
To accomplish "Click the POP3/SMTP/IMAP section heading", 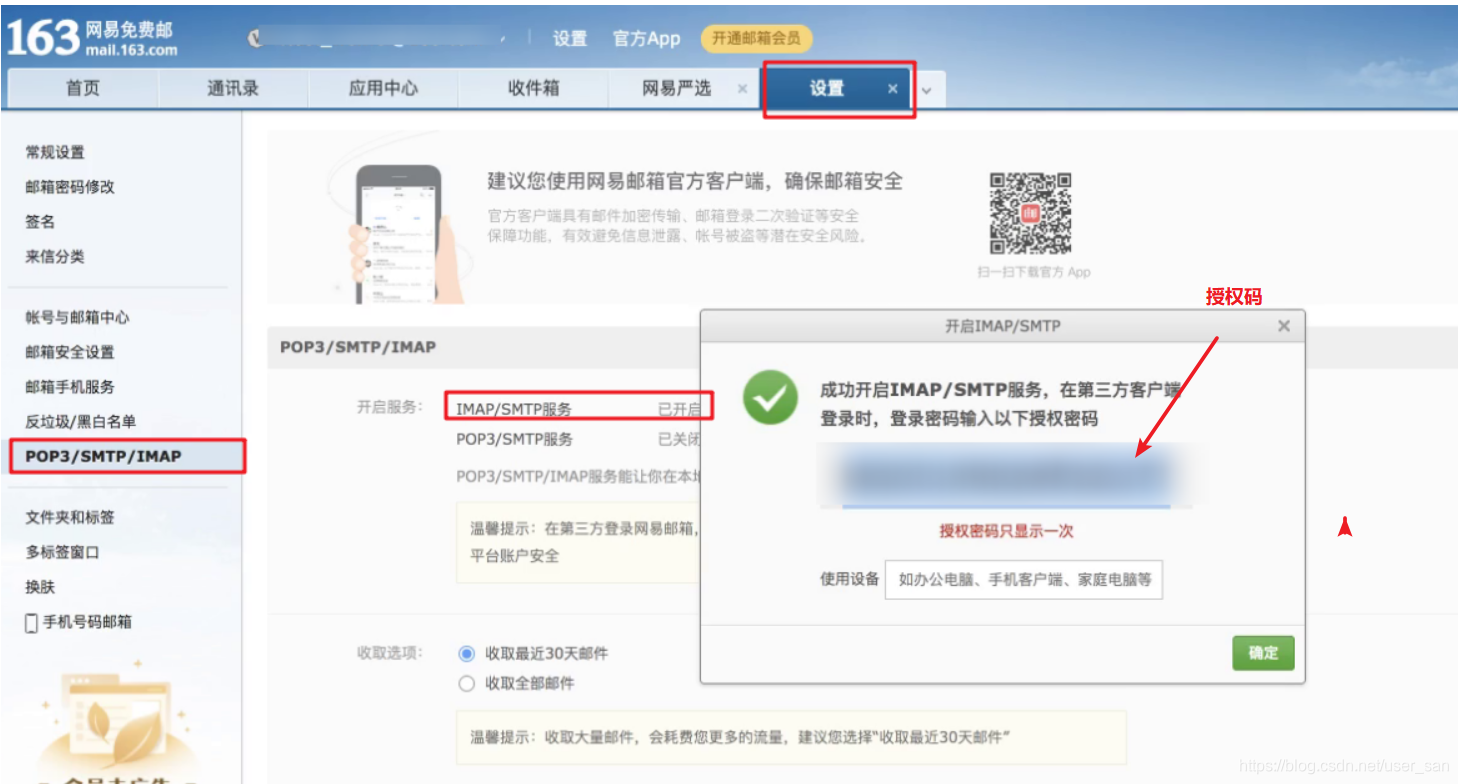I will click(x=358, y=347).
